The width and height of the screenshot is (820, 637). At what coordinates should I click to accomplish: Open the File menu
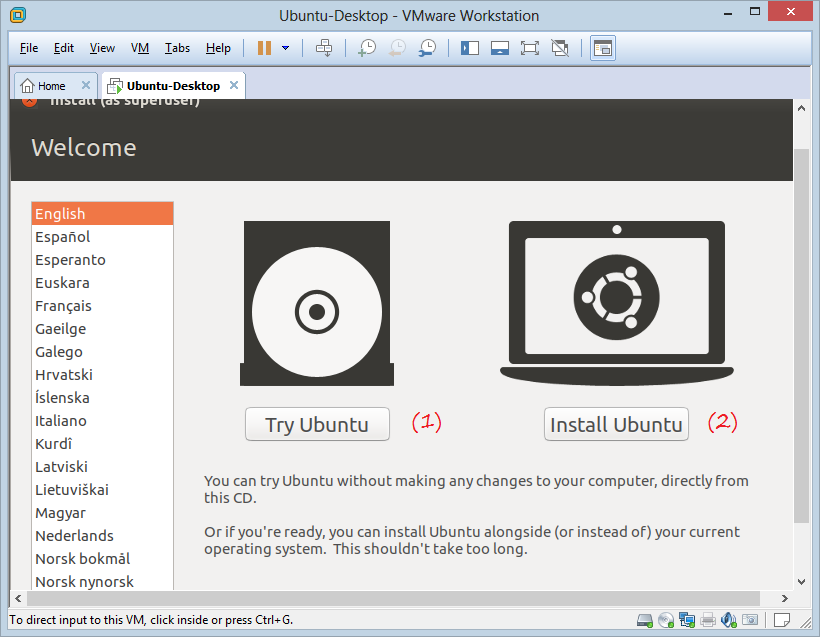click(29, 48)
